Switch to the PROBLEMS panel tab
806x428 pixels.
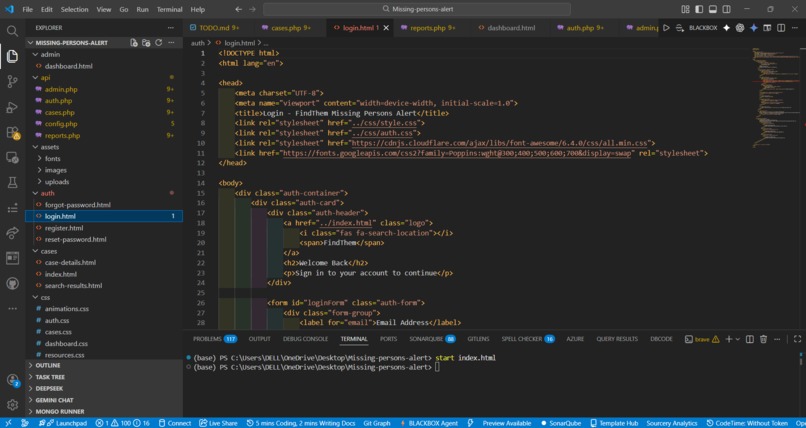[214, 339]
